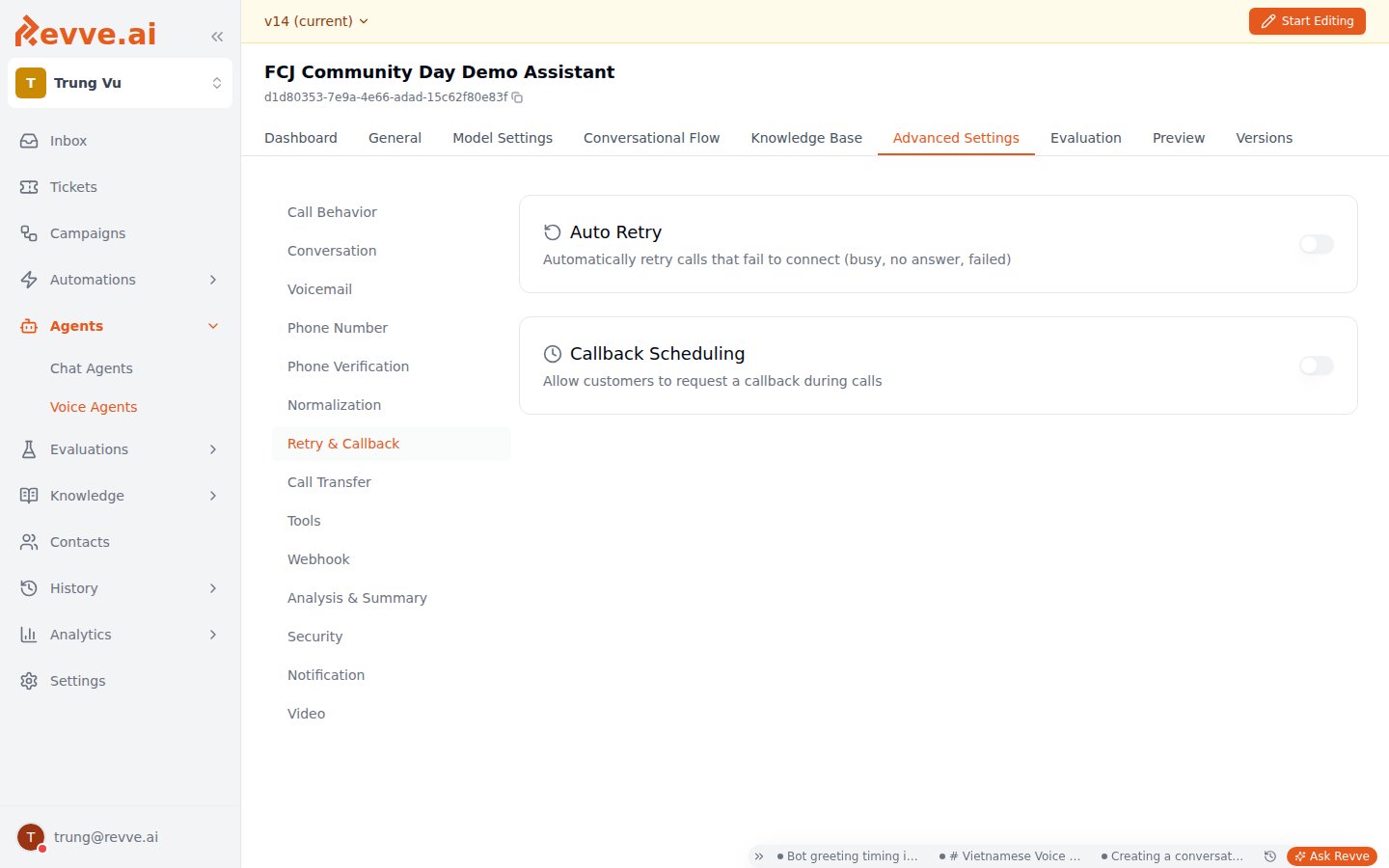The image size is (1389, 868).
Task: Open the Bot greeting timing conversation
Action: [x=847, y=856]
